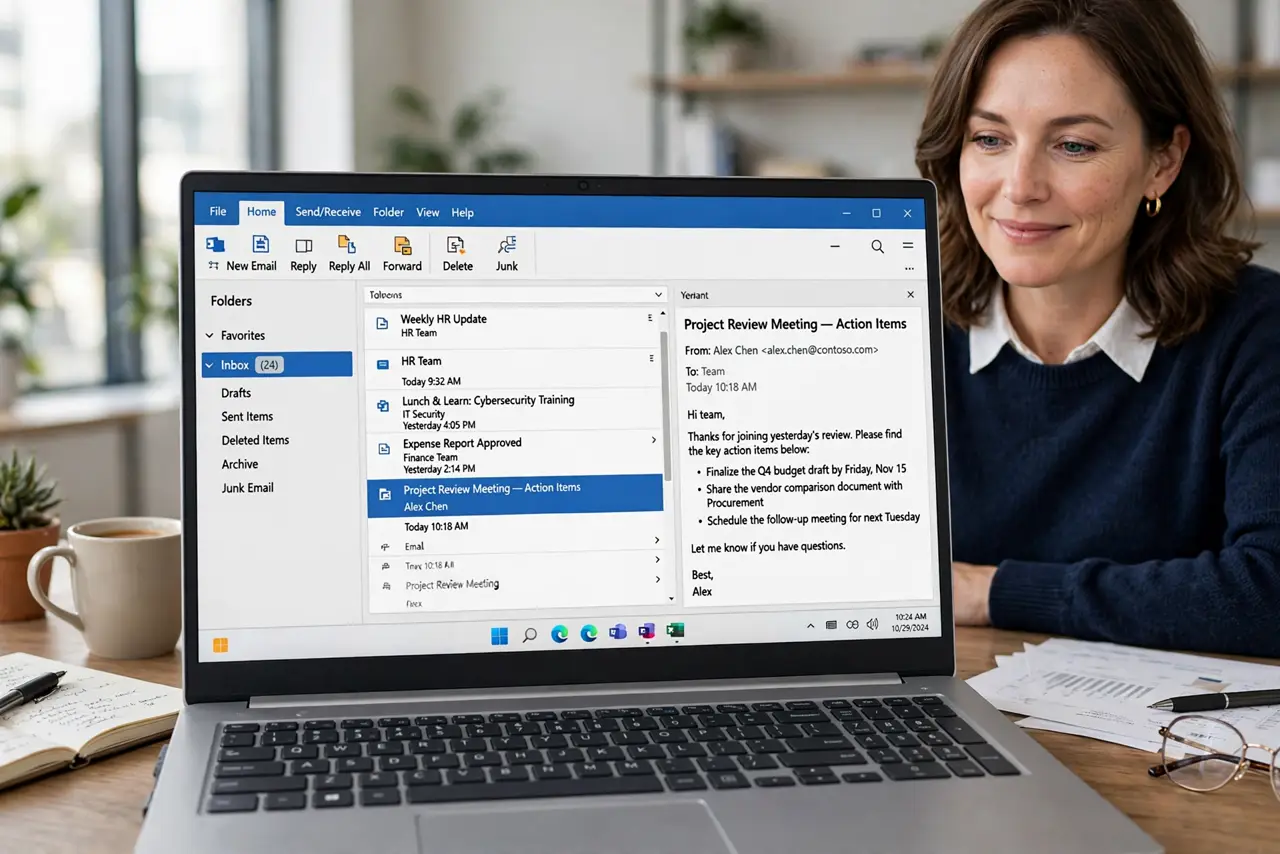1280x854 pixels.
Task: Open Teams from the taskbar
Action: 618,632
